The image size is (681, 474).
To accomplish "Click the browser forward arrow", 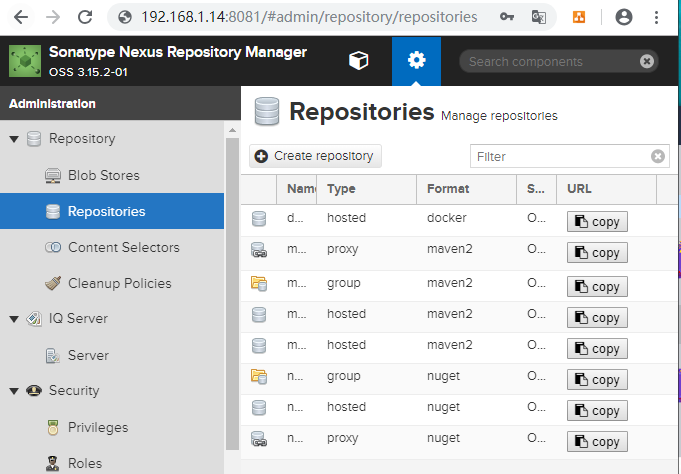I will point(53,17).
